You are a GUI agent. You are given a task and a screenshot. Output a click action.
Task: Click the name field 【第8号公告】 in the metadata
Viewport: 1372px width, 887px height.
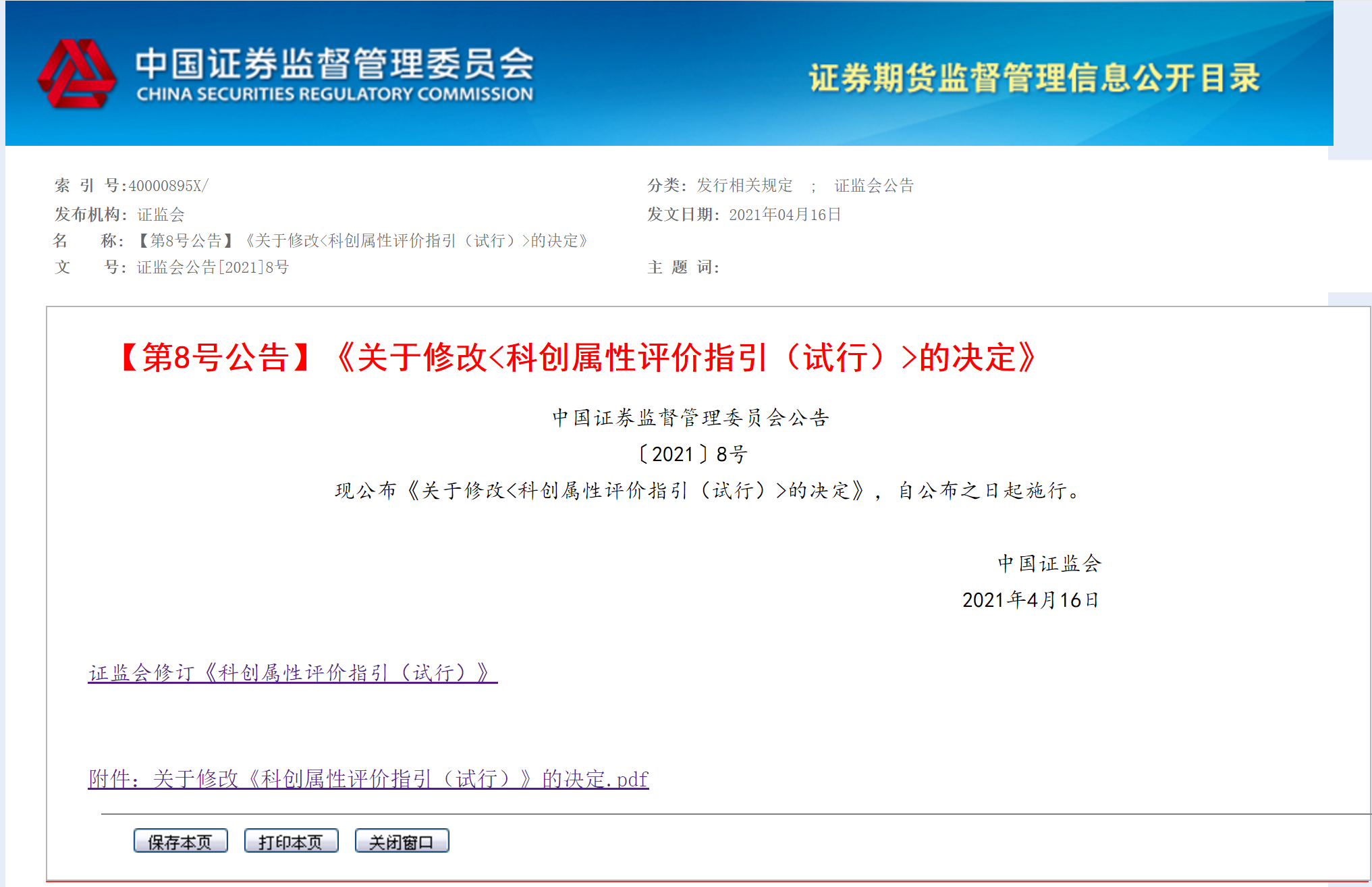pos(185,241)
